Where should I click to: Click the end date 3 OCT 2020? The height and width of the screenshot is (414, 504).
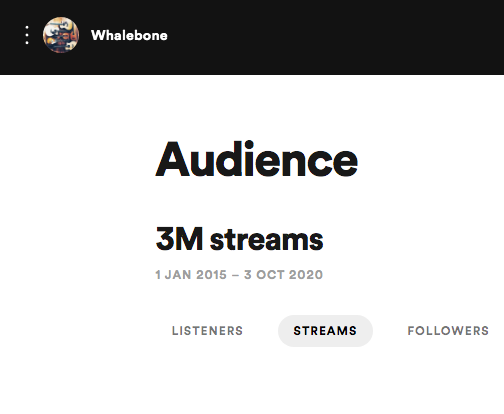point(283,275)
